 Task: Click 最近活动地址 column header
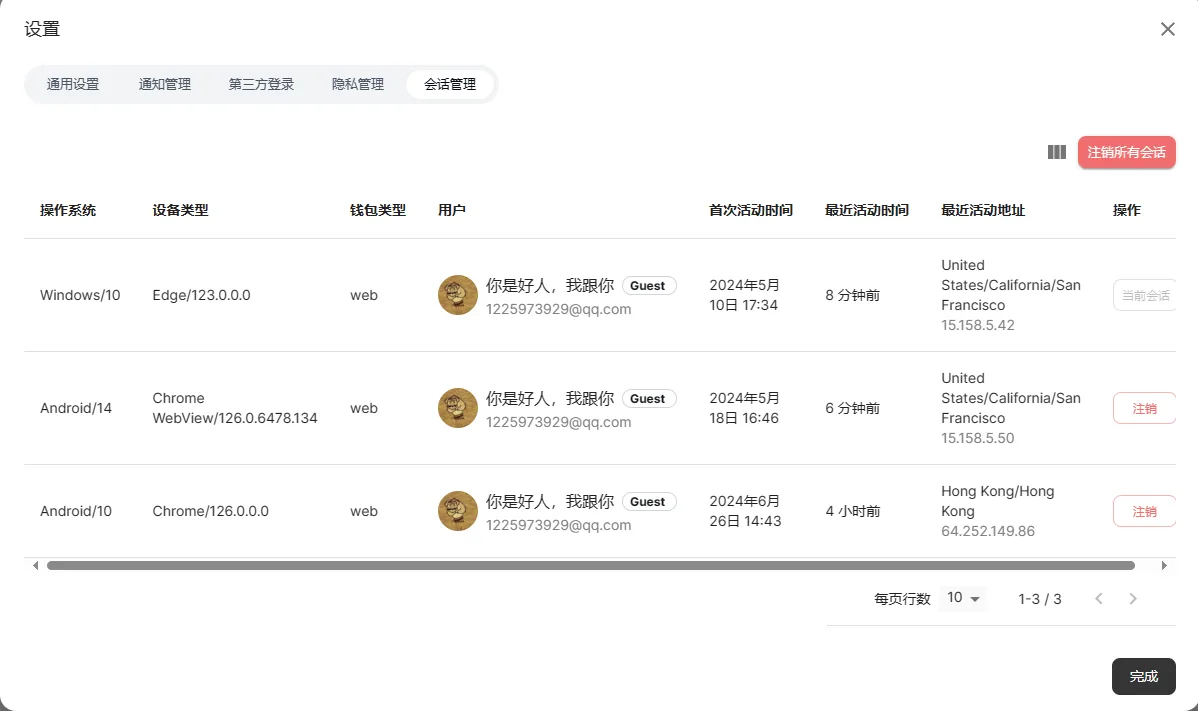[983, 210]
